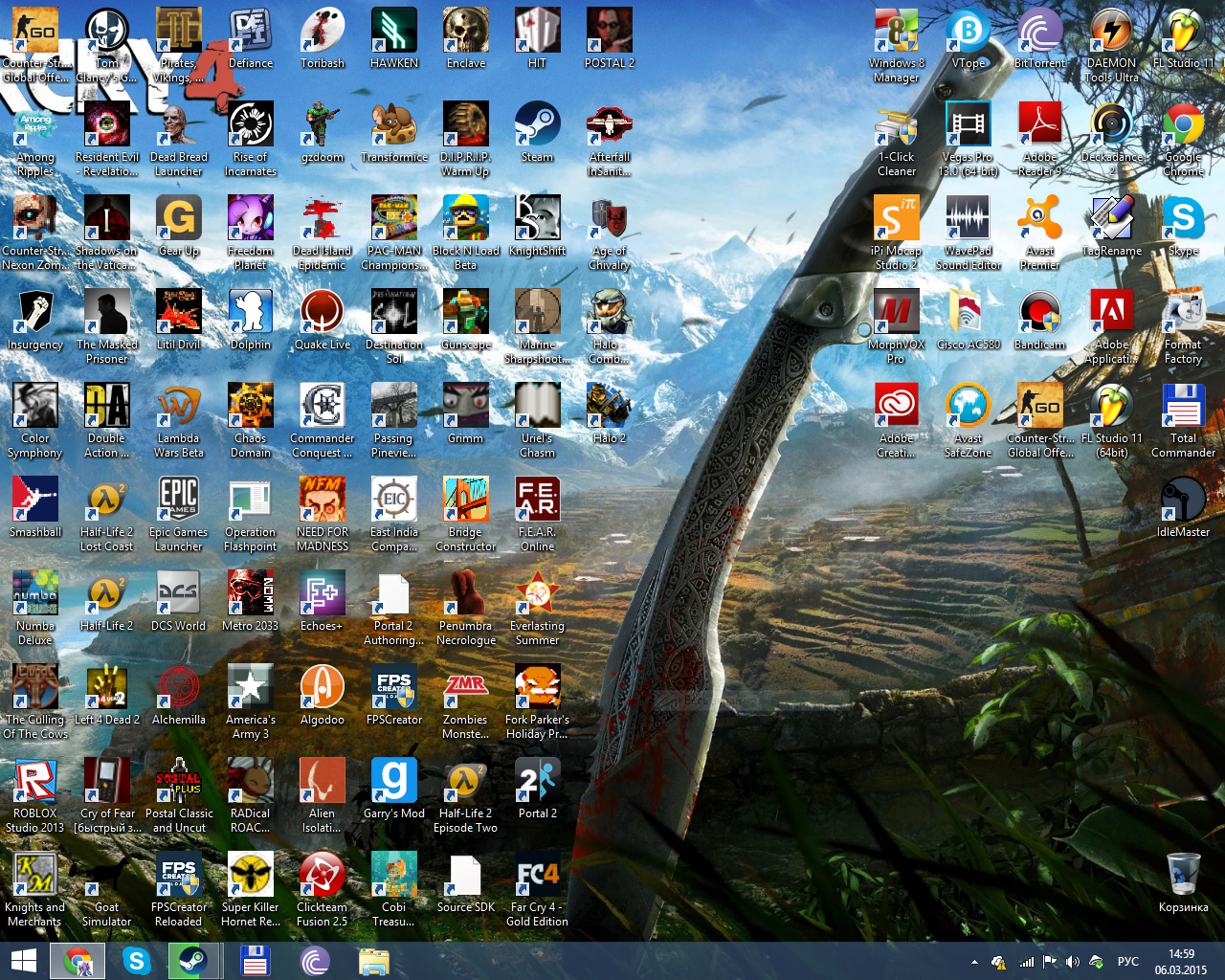1225x980 pixels.
Task: Select WavePad Sound Editor icon
Action: tap(969, 234)
